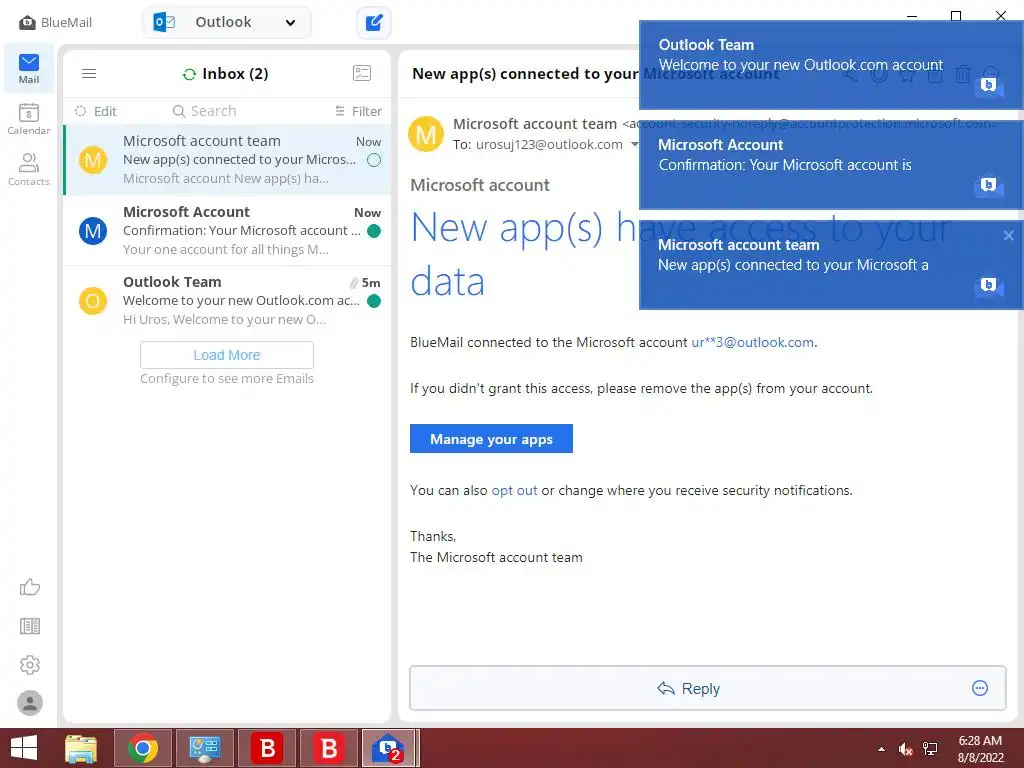Screen dimensions: 1024x768
Task: Click 'Configure to see more Emails' text
Action: [x=227, y=379]
